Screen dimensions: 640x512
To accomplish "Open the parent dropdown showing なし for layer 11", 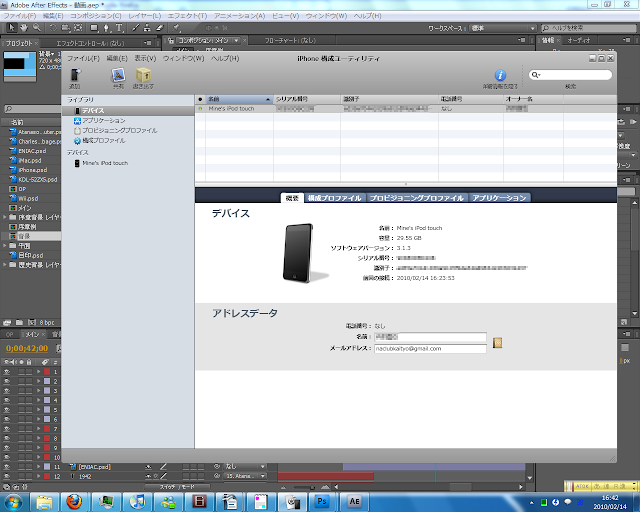I will [x=245, y=466].
